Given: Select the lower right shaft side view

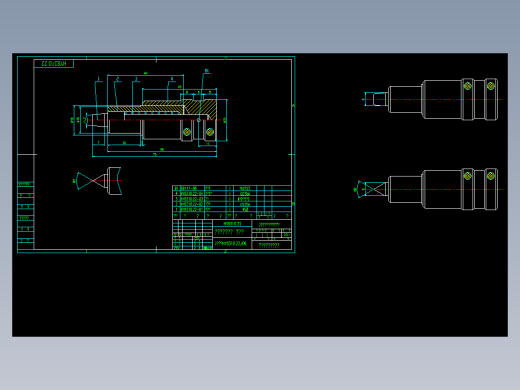Looking at the screenshot, I should pyautogui.click(x=429, y=189).
